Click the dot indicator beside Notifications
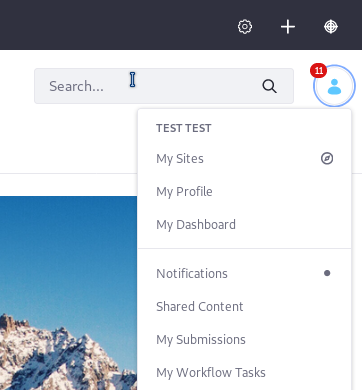 [x=327, y=273]
